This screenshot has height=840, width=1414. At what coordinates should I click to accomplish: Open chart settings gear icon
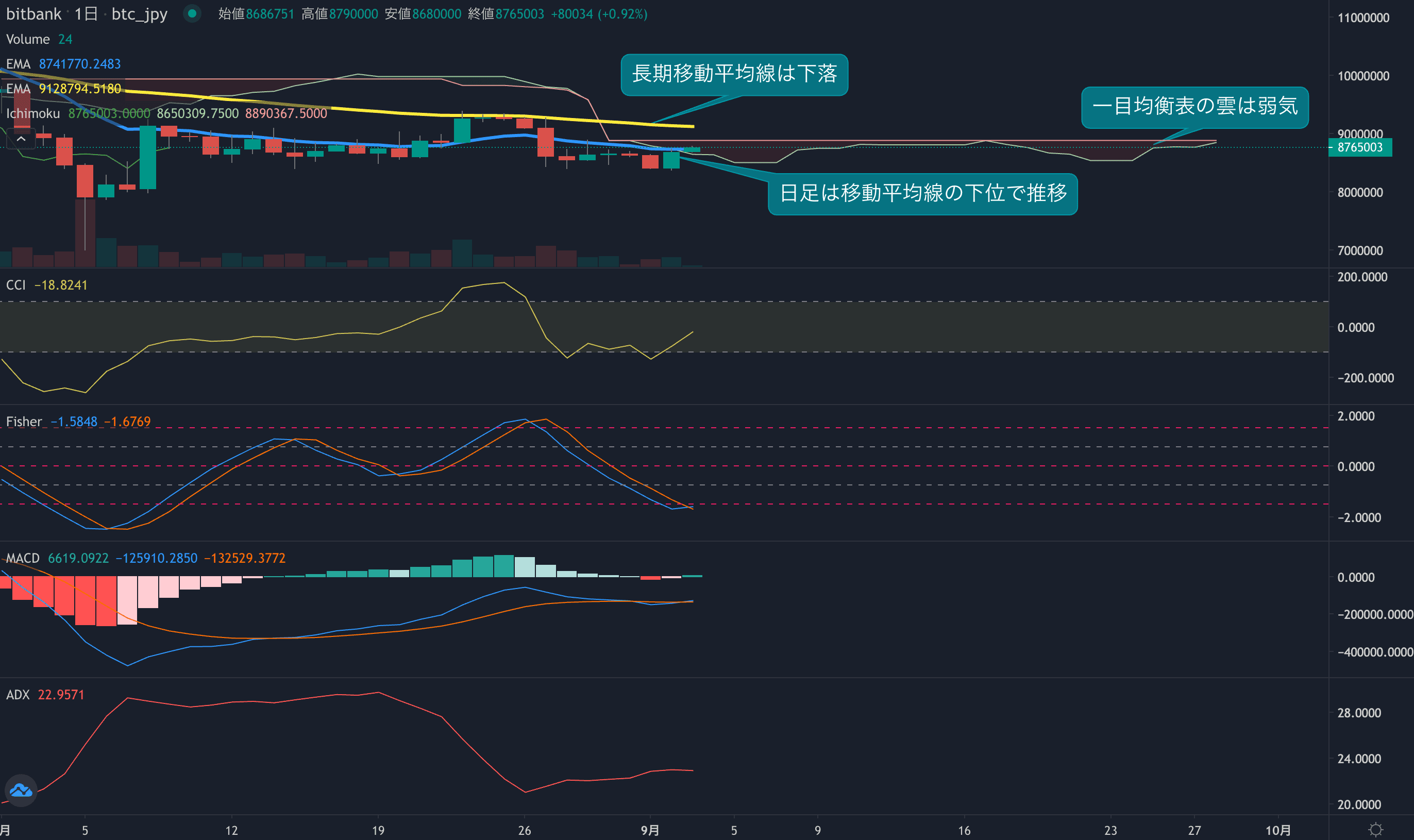click(1375, 830)
